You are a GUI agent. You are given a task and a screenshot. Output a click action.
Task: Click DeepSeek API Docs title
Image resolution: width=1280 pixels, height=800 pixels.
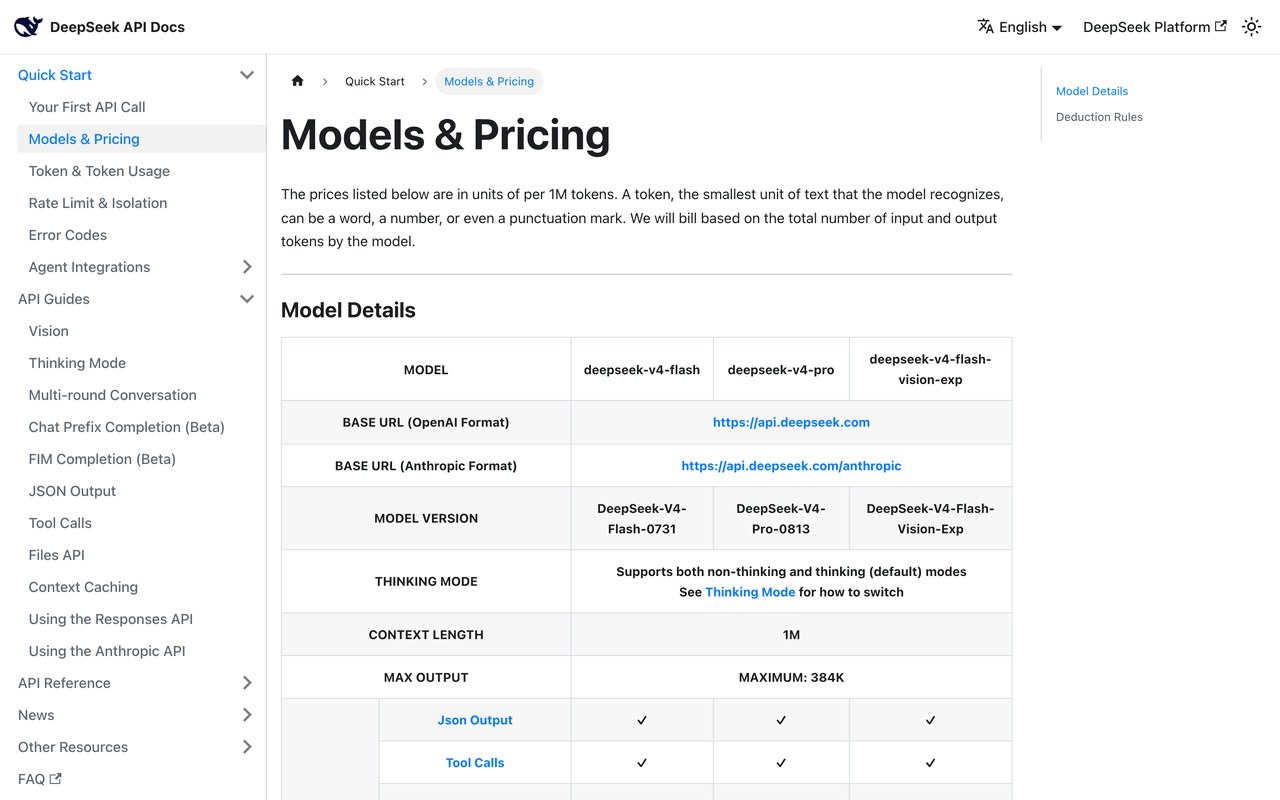click(x=117, y=27)
